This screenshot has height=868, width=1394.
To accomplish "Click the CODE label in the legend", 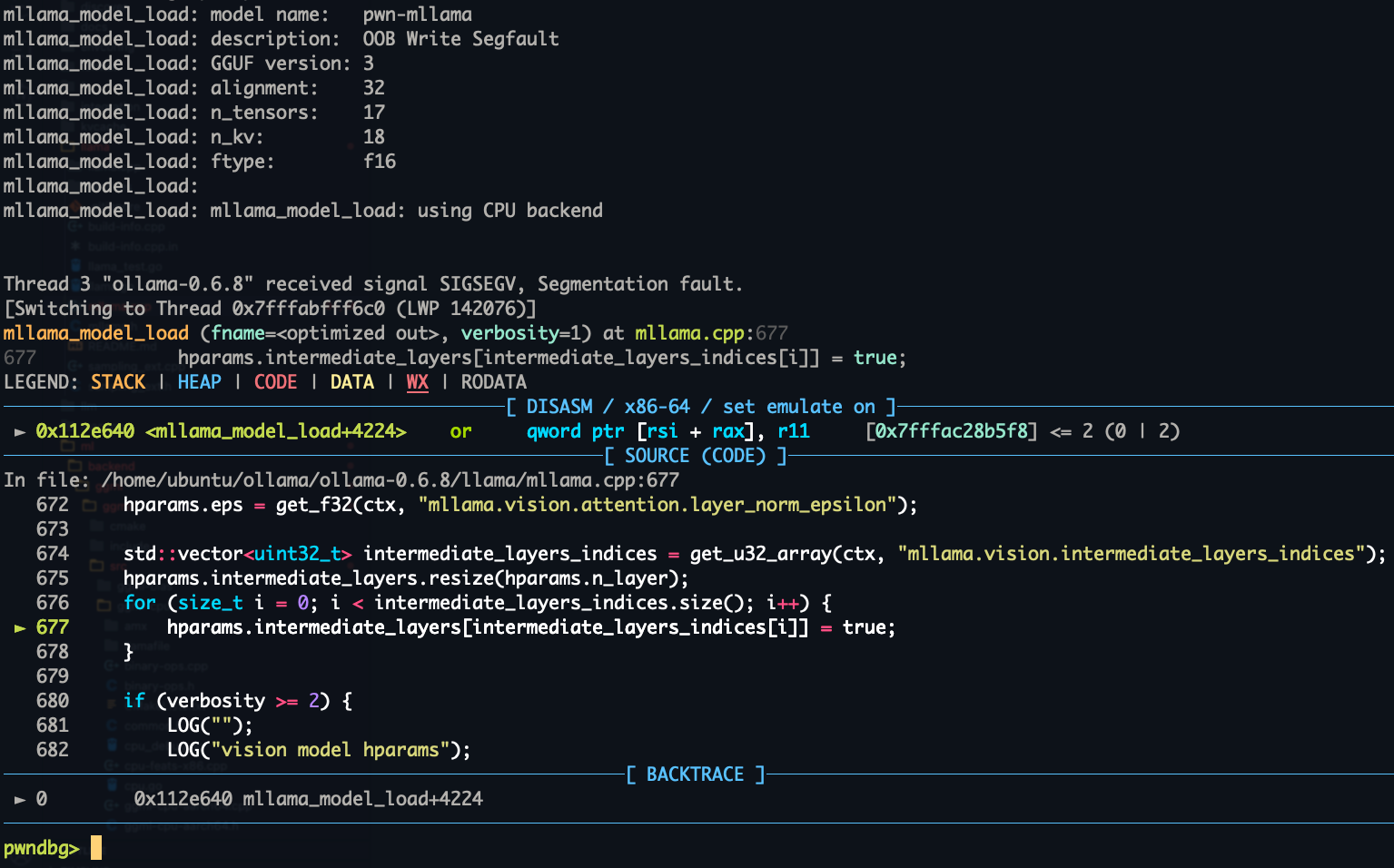I will coord(275,382).
